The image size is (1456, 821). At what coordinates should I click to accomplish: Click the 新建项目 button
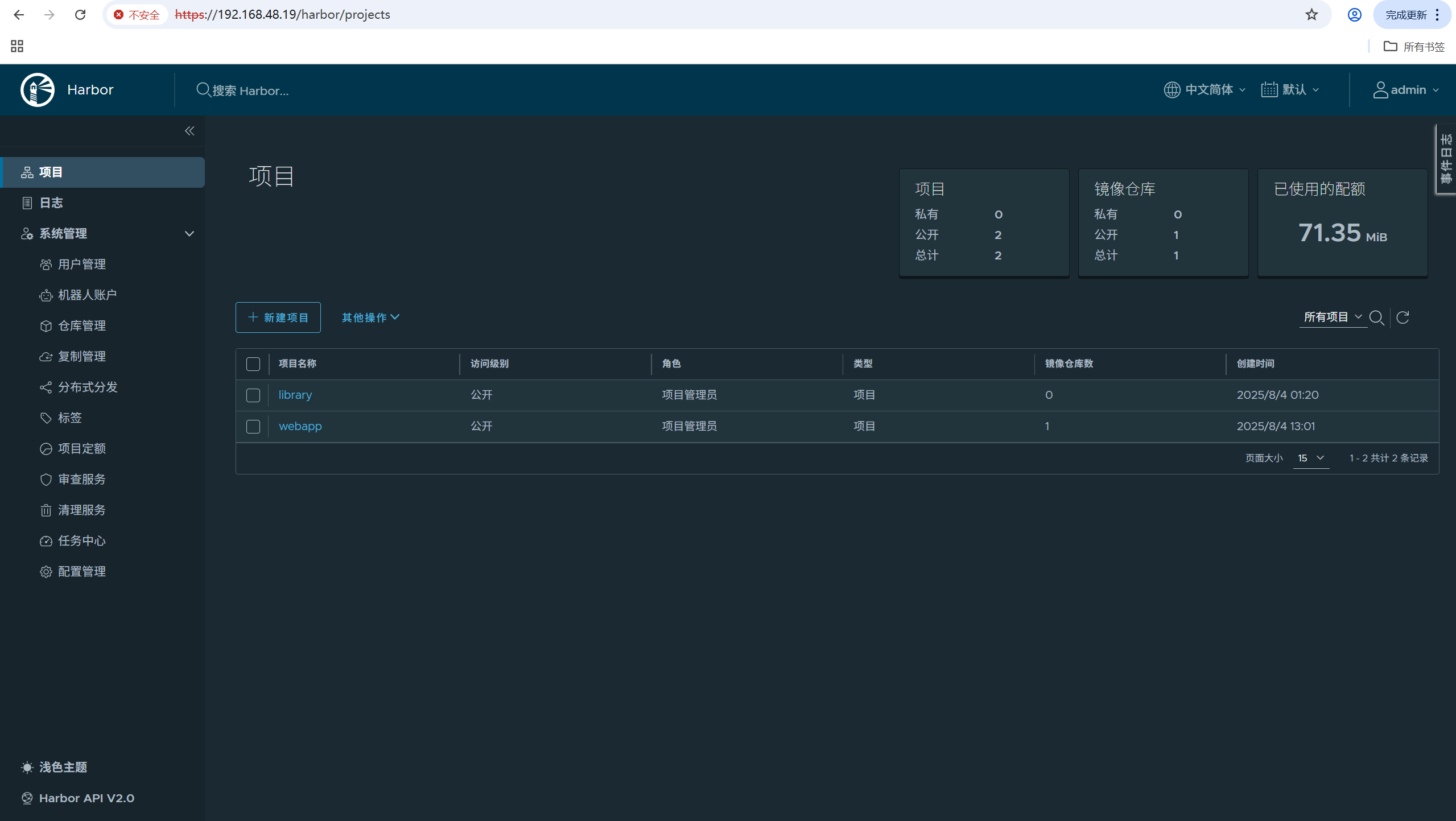(278, 317)
